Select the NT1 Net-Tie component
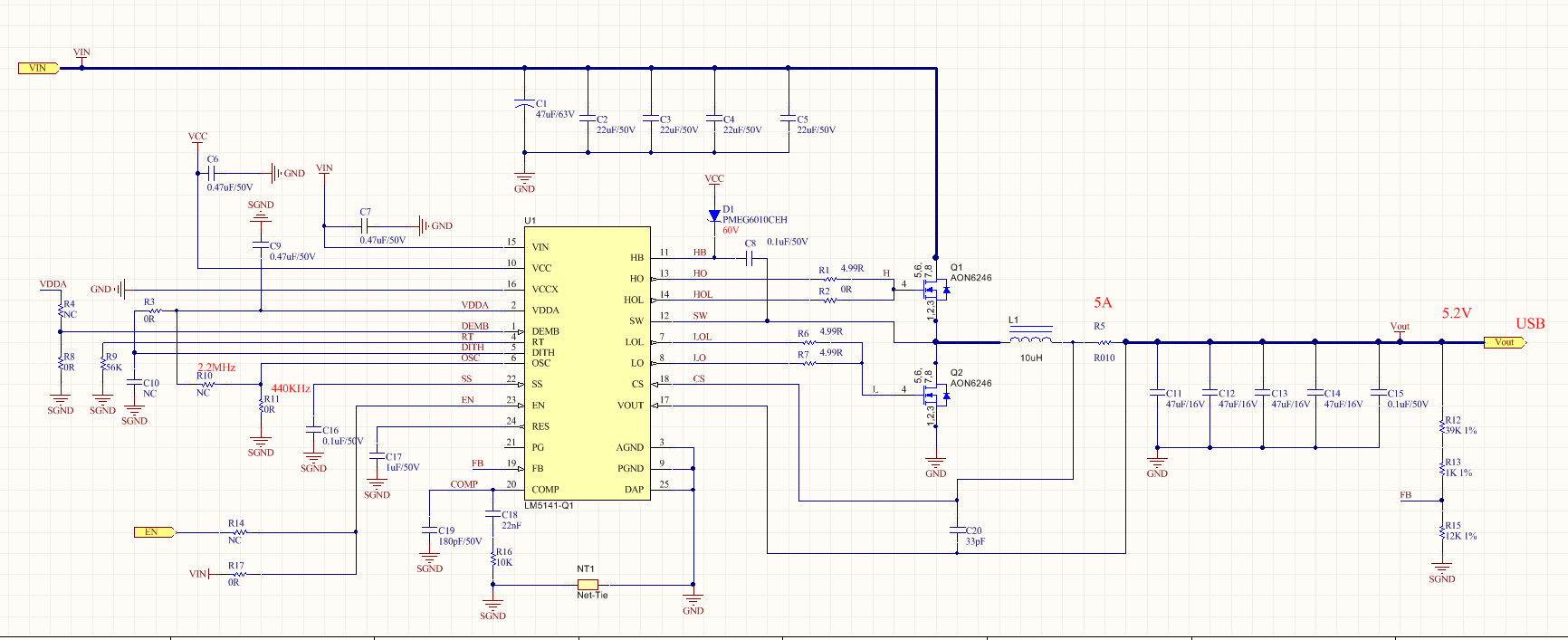Screen dimensions: 1568x640 pyautogui.click(x=588, y=585)
